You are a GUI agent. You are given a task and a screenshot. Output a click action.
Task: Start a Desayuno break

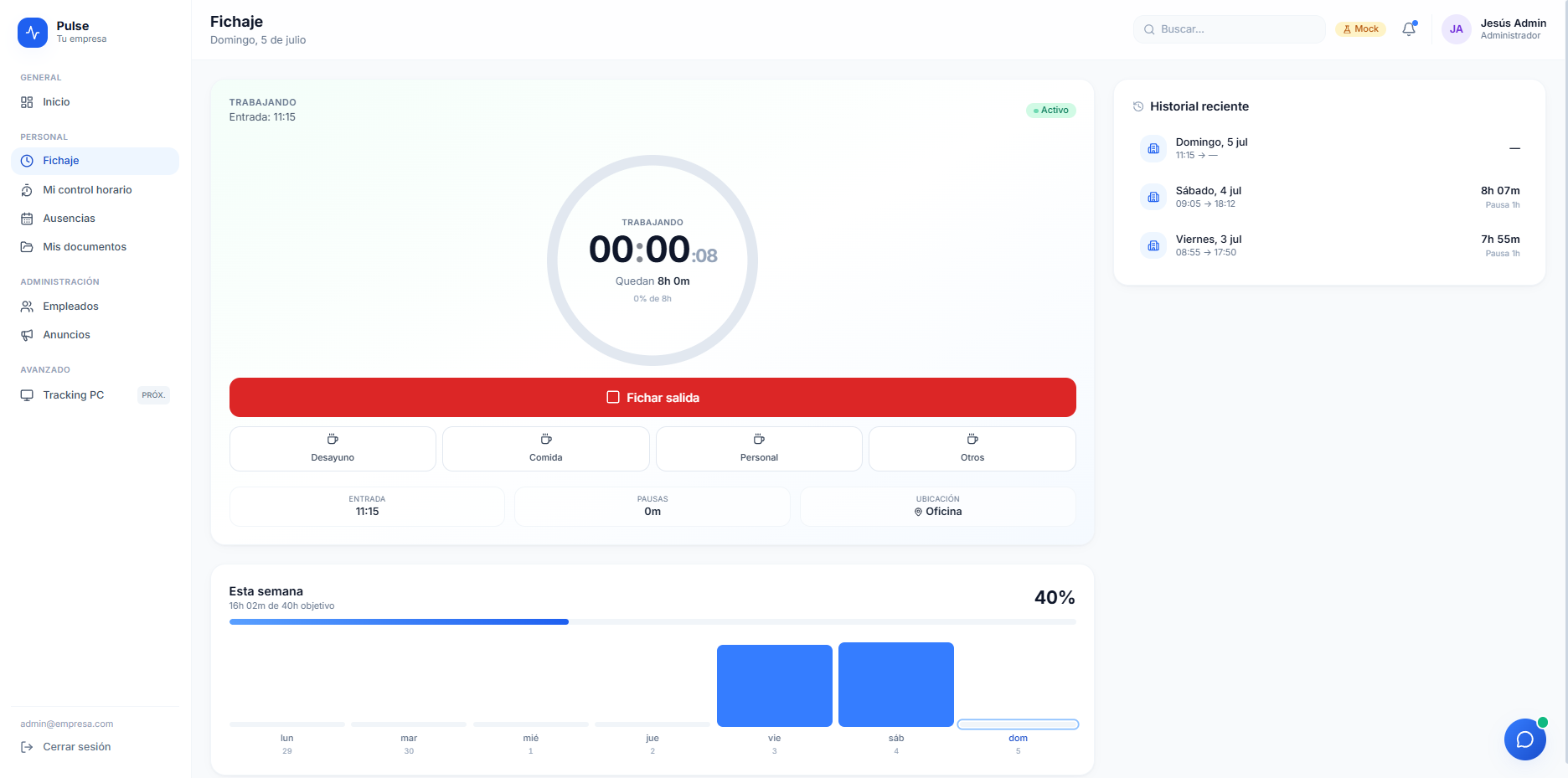[x=333, y=449]
